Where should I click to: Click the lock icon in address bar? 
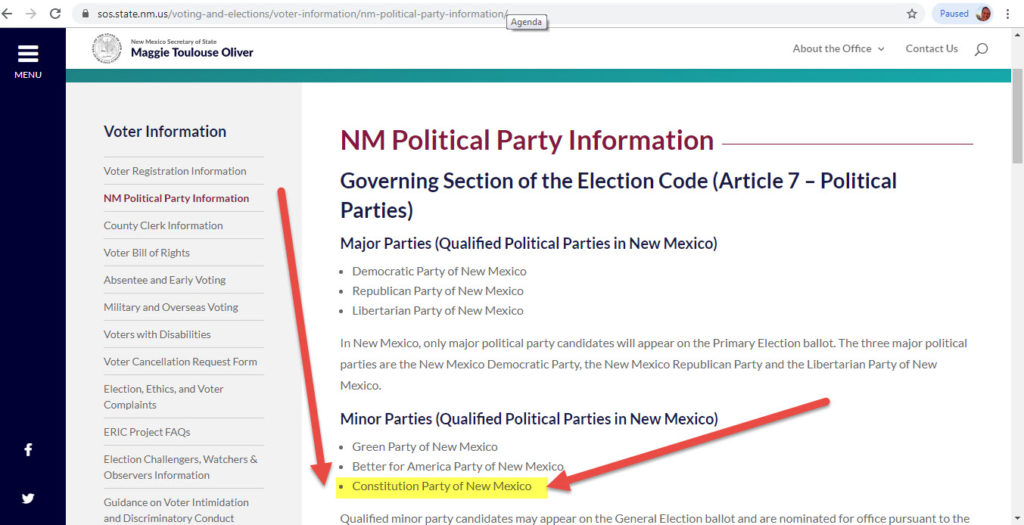pyautogui.click(x=84, y=14)
